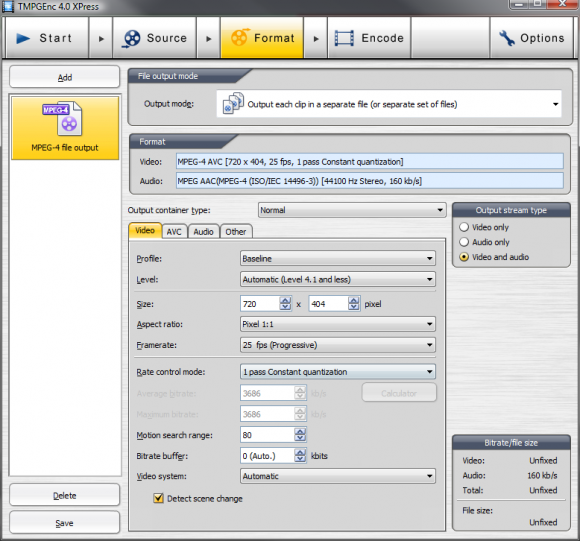Click the Average bitrate spinner

[x=300, y=393]
